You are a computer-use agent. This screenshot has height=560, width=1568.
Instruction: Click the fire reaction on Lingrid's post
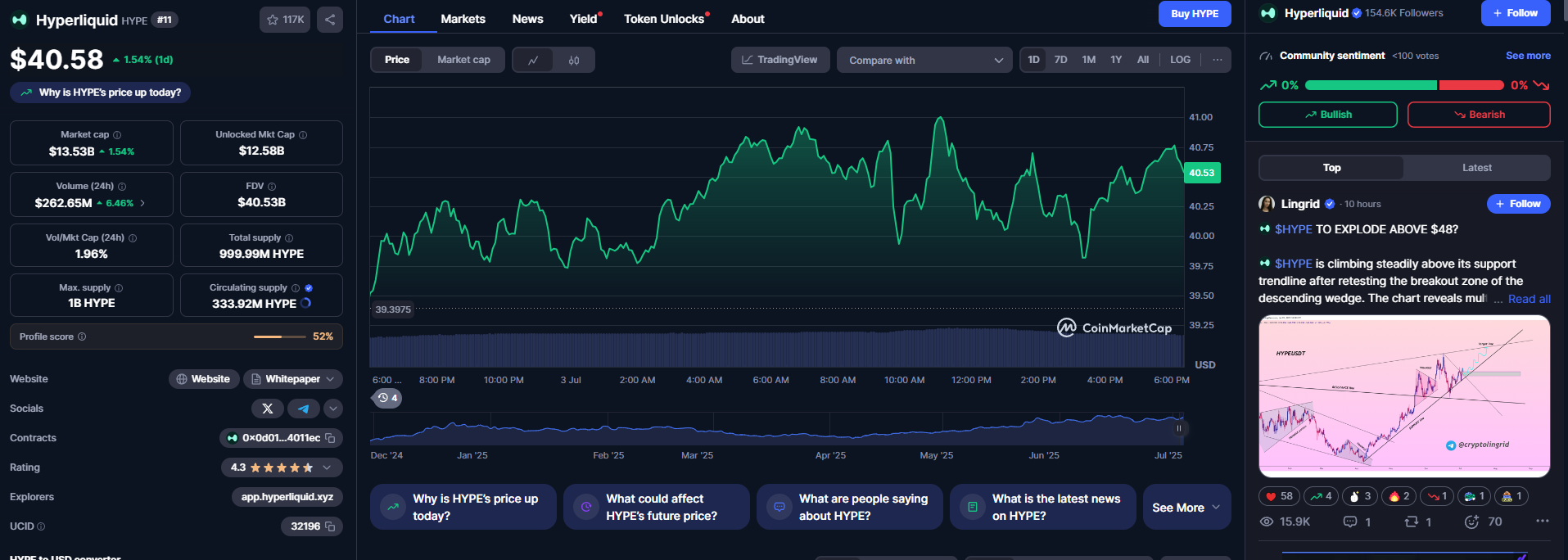1399,496
